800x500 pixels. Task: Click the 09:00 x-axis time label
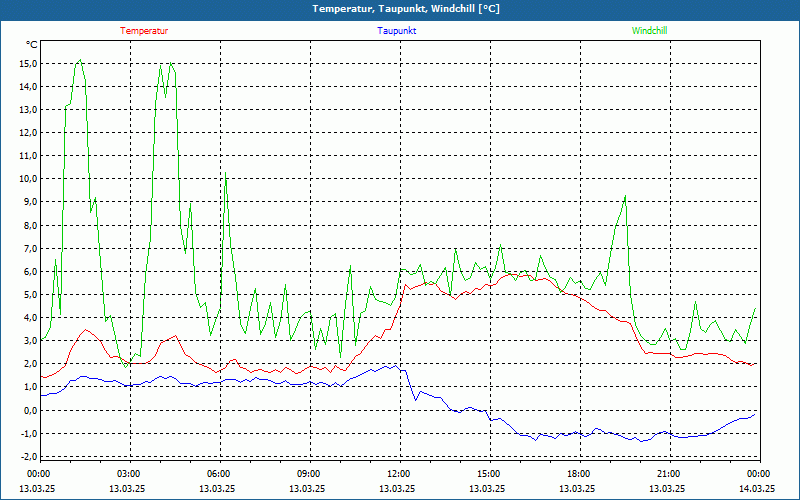point(310,474)
